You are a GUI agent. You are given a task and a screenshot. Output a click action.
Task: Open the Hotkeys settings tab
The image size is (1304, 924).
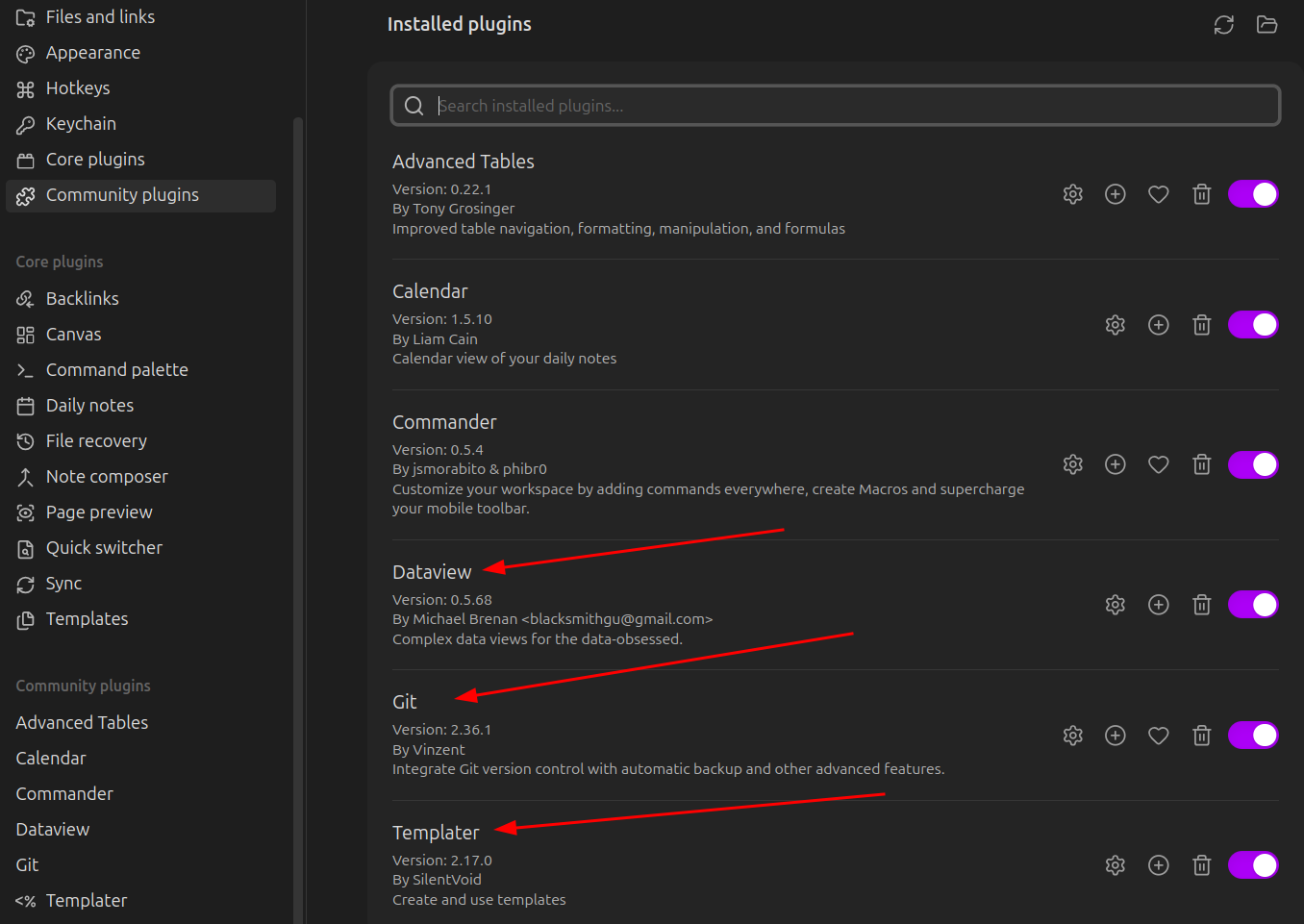(78, 88)
